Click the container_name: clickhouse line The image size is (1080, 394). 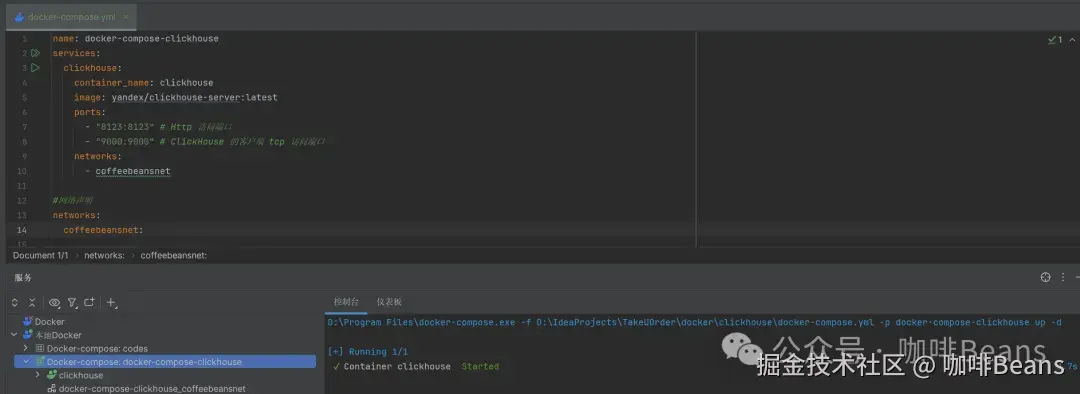pyautogui.click(x=143, y=83)
